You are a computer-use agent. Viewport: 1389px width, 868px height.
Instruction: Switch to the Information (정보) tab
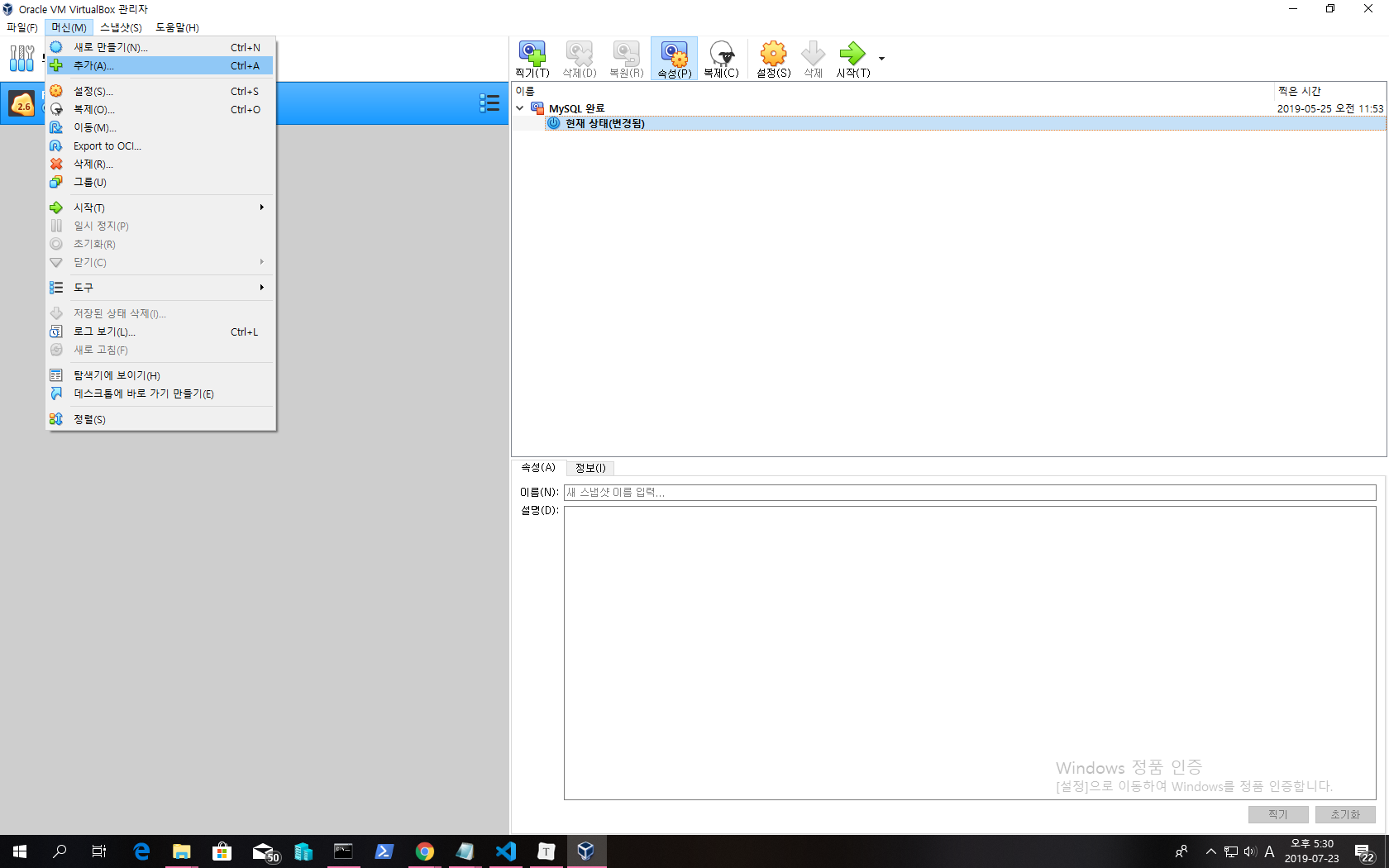(590, 468)
